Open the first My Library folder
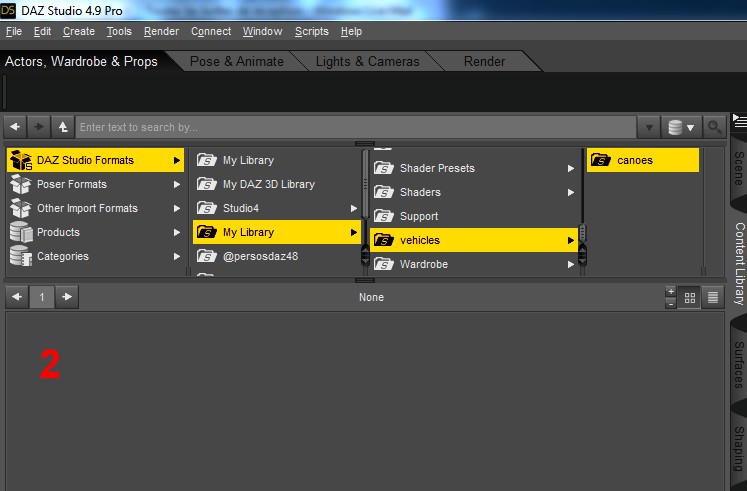This screenshot has width=747, height=491. click(276, 160)
